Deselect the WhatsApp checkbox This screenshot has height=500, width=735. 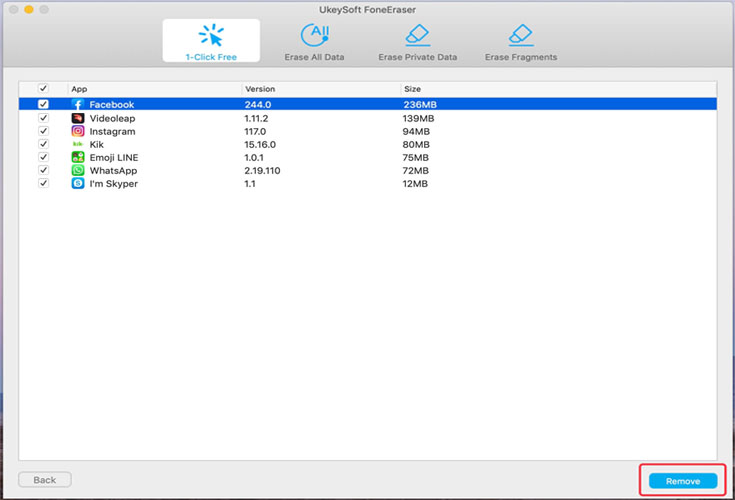point(43,170)
